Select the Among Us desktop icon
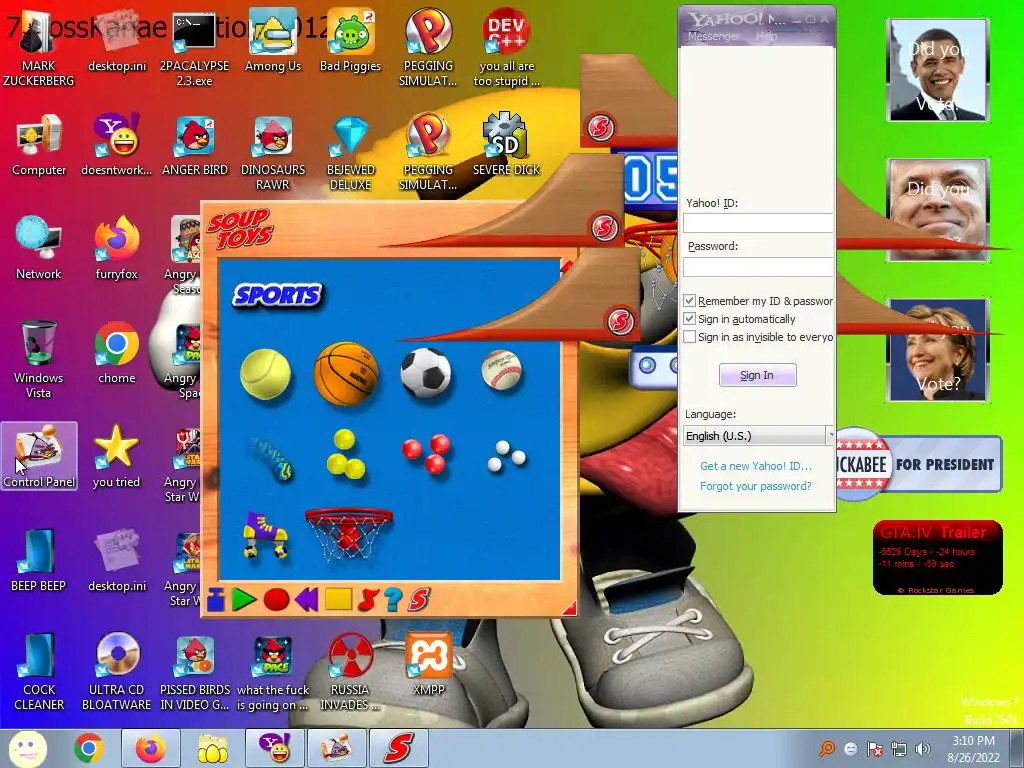This screenshot has width=1024, height=768. click(x=272, y=42)
